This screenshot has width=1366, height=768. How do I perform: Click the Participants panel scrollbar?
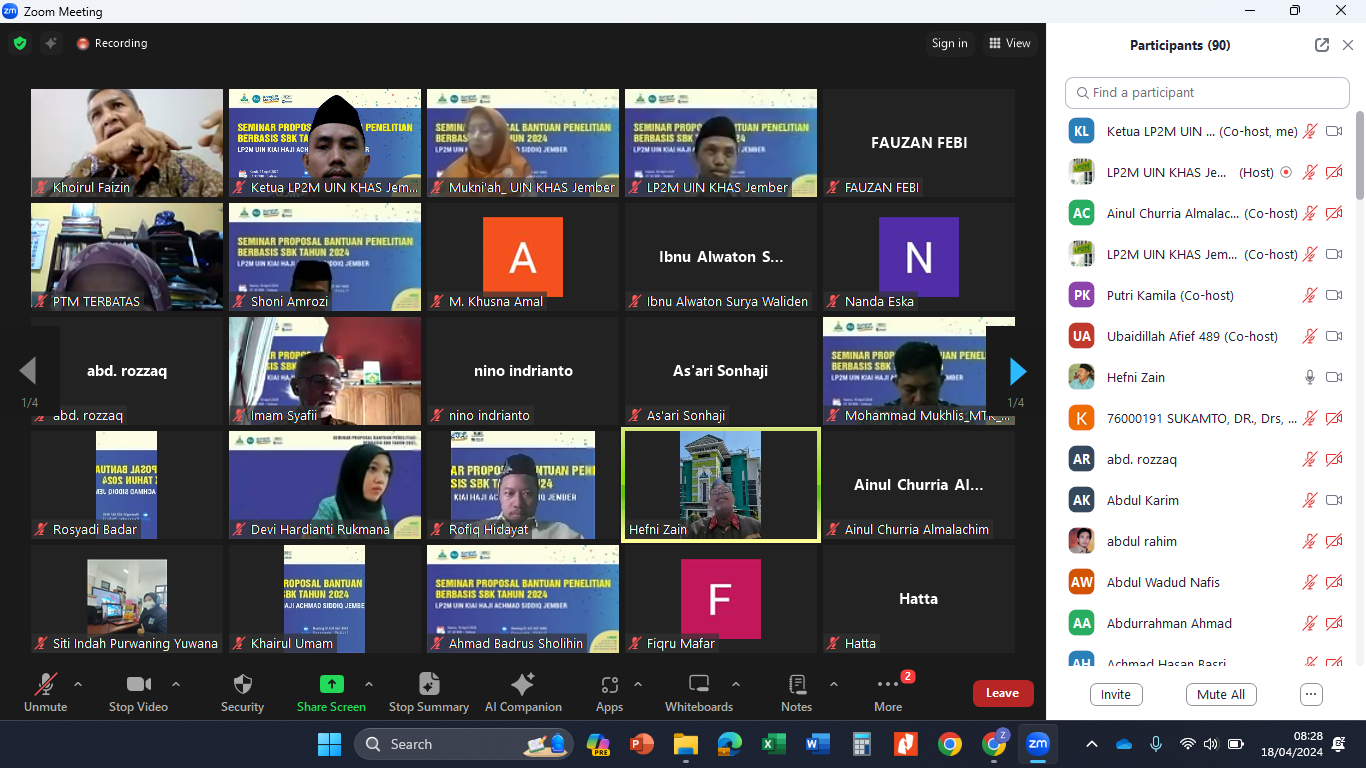point(1359,160)
